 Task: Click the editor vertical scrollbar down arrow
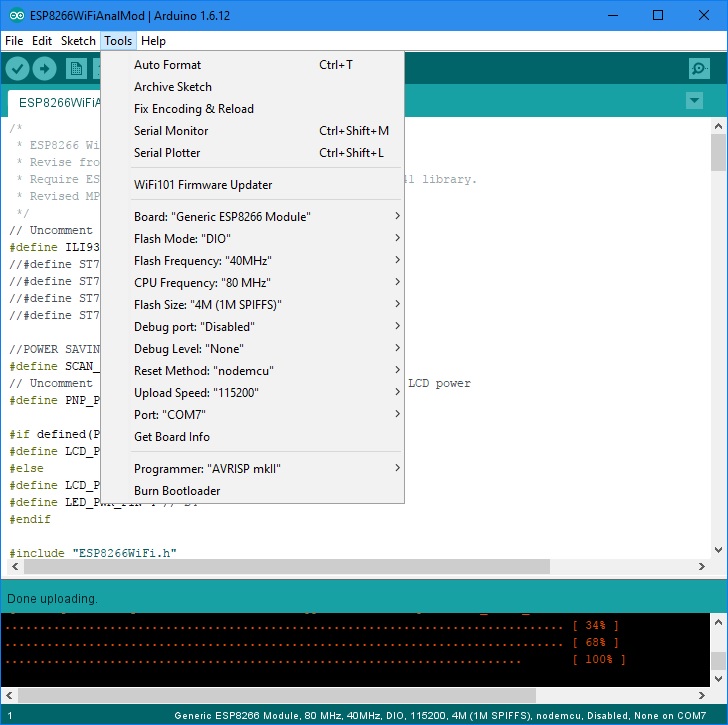pyautogui.click(x=718, y=550)
